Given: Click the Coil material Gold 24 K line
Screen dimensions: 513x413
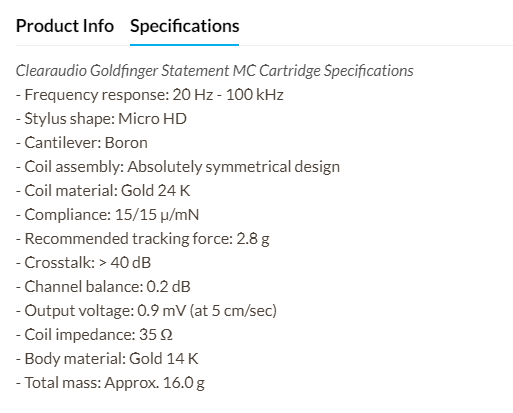Looking at the screenshot, I should pyautogui.click(x=103, y=191).
